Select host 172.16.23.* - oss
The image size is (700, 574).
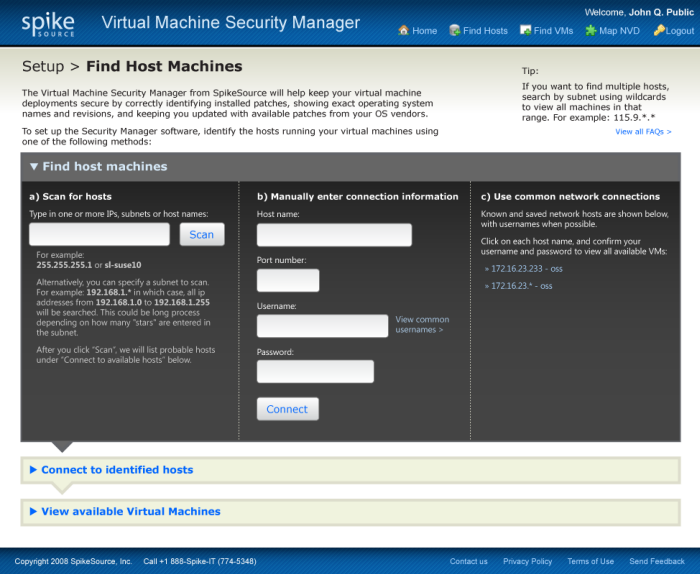coord(518,286)
